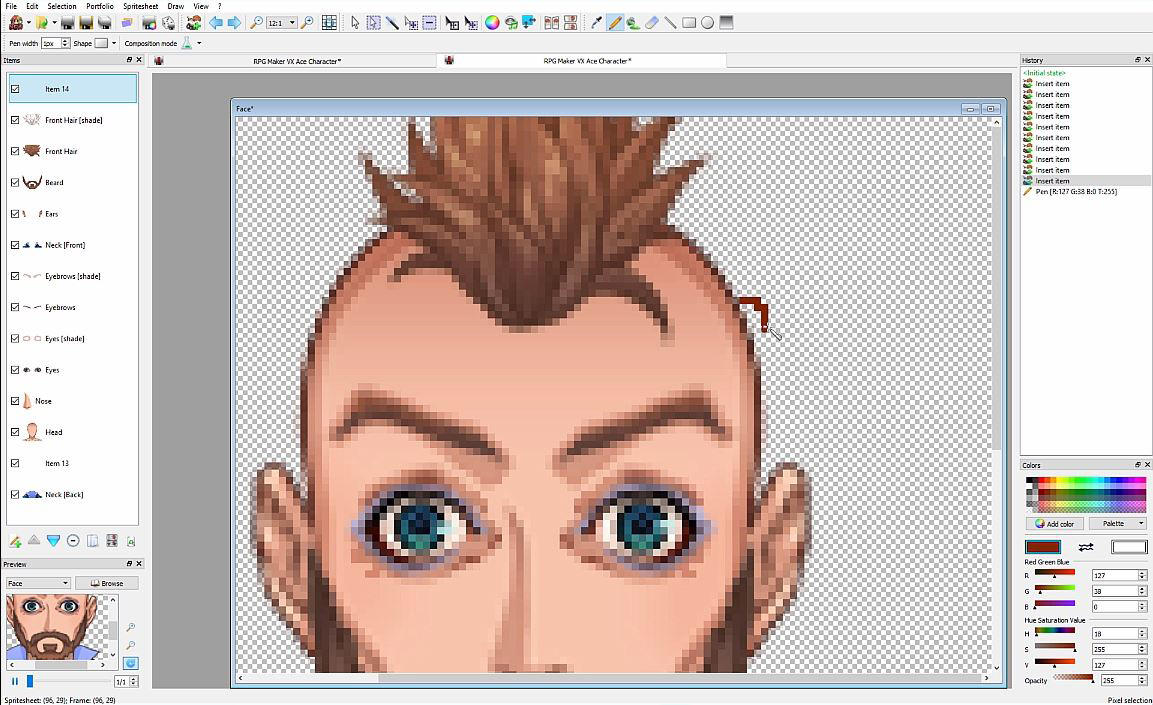Open the Draw menu
The image size is (1153, 705).
pyautogui.click(x=174, y=6)
